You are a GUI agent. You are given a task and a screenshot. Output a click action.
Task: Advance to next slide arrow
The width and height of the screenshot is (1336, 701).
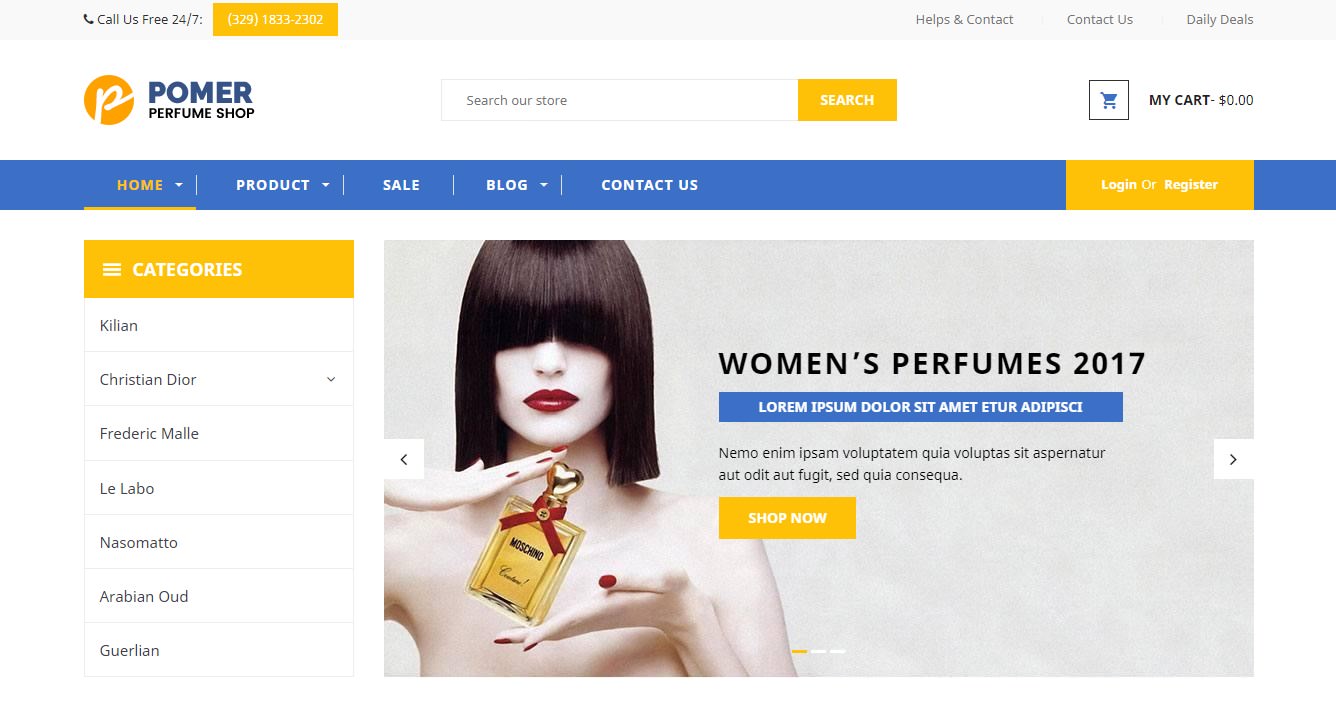click(x=1233, y=459)
